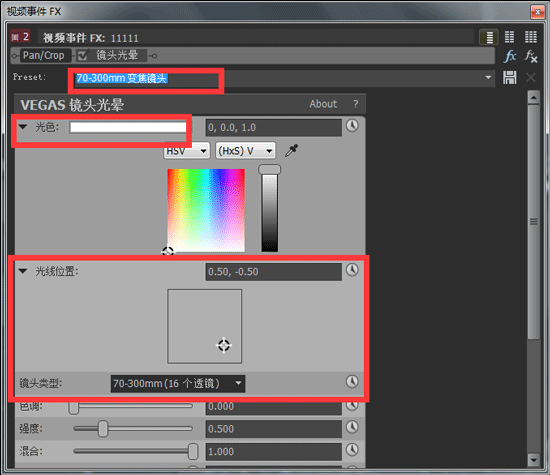Image resolution: width=550 pixels, height=475 pixels.
Task: Click the 混合 slider handle
Action: coord(193,451)
